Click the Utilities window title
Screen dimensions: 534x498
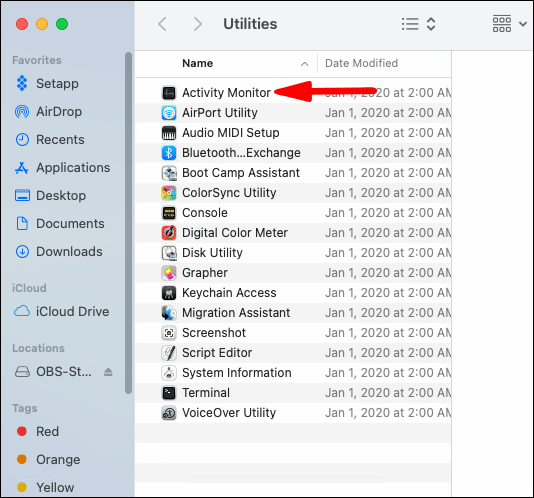[250, 24]
